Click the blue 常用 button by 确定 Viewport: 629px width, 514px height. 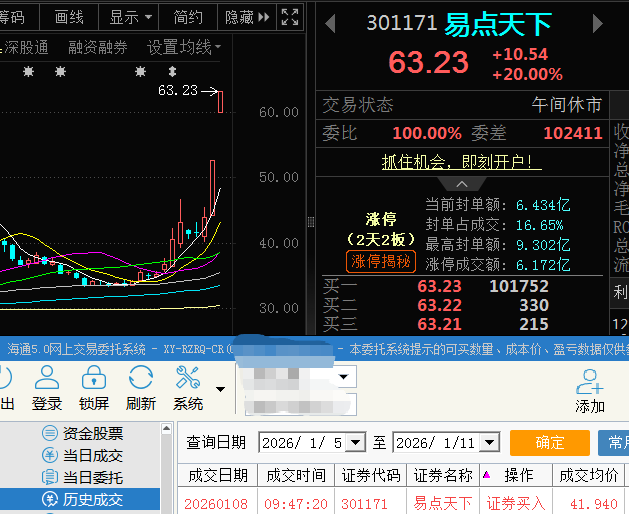pyautogui.click(x=613, y=443)
